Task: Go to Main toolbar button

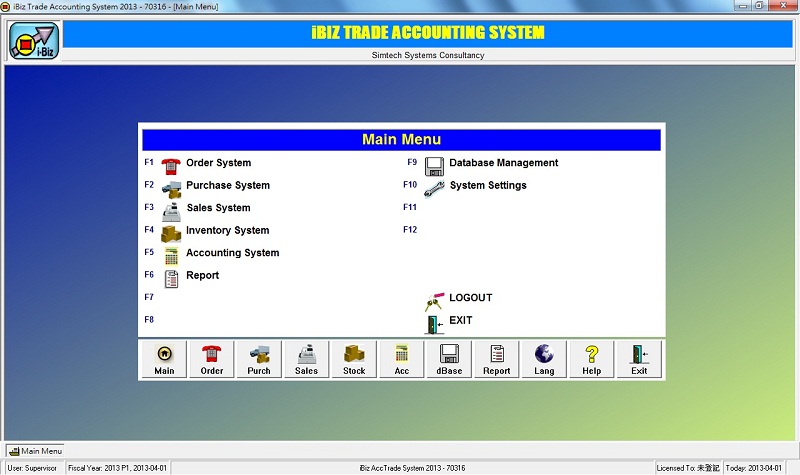Action: (164, 359)
